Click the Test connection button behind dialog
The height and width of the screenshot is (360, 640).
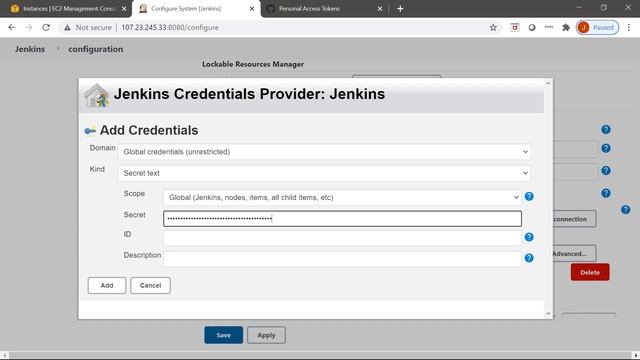click(x=574, y=219)
